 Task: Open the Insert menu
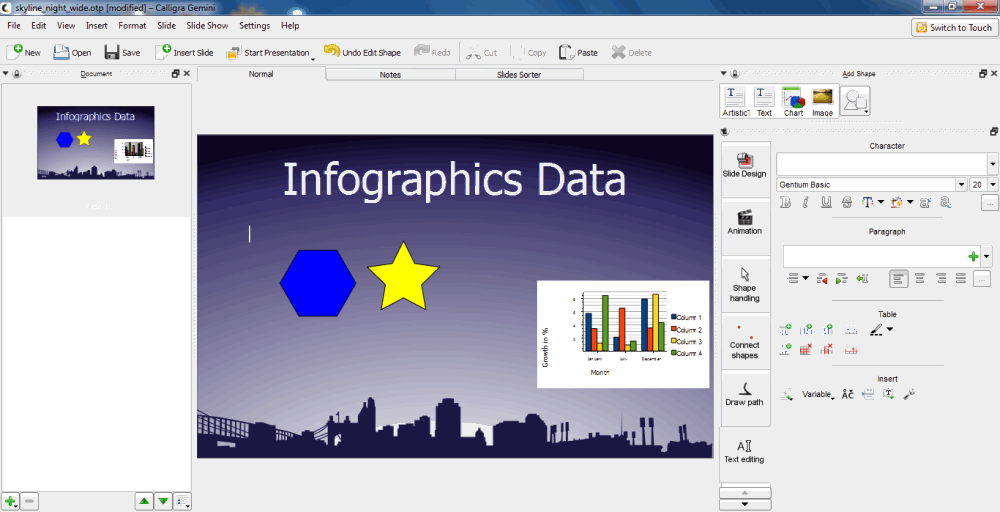pyautogui.click(x=97, y=26)
